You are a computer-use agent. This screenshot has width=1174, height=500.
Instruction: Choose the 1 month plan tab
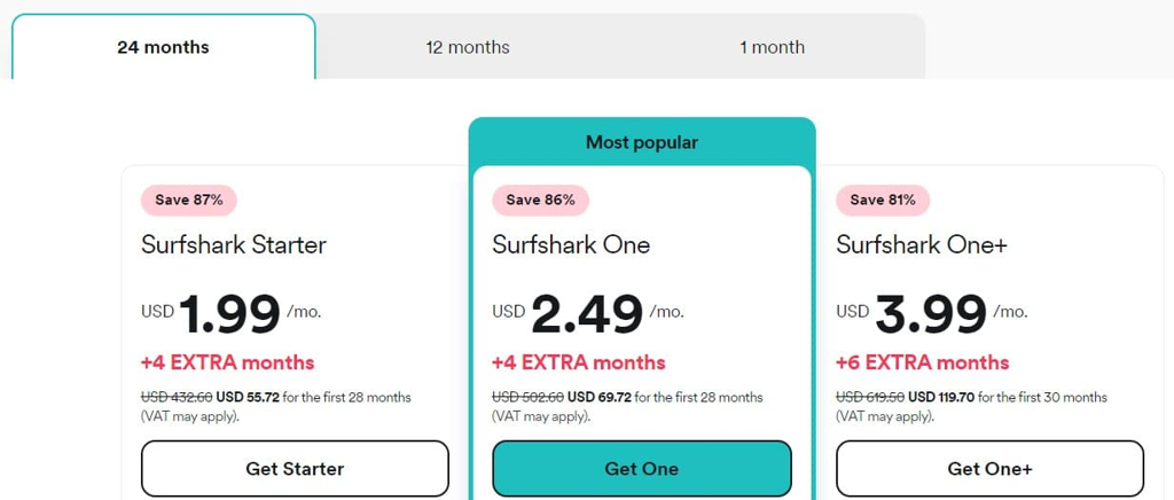(772, 47)
